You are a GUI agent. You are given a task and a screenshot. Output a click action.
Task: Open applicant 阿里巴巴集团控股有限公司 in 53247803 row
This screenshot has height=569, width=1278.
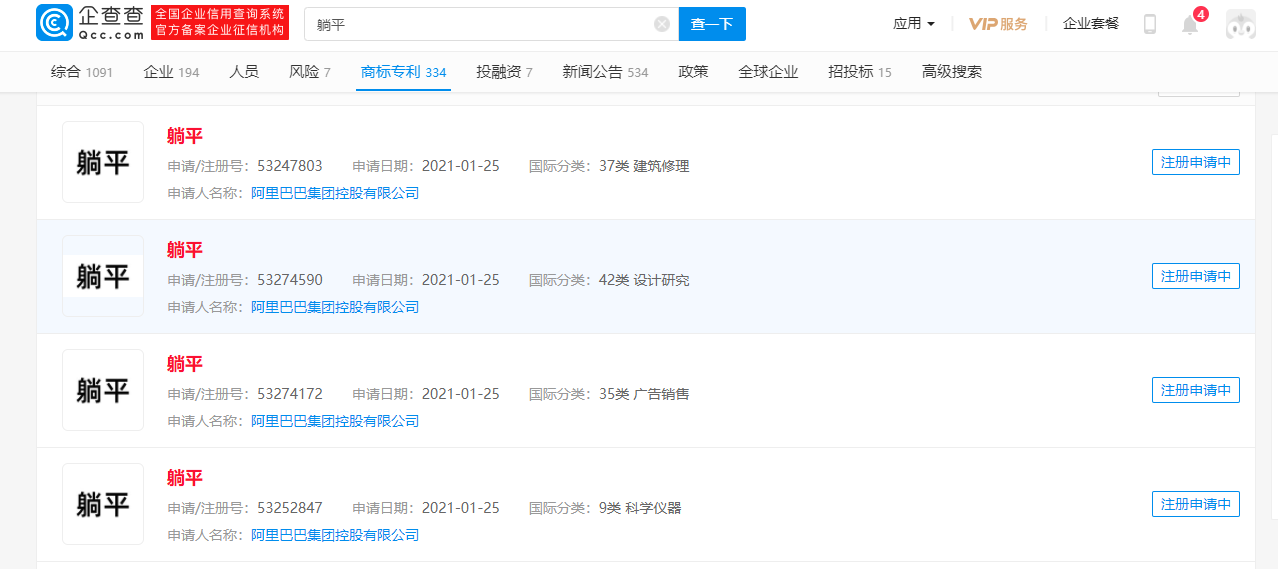335,193
